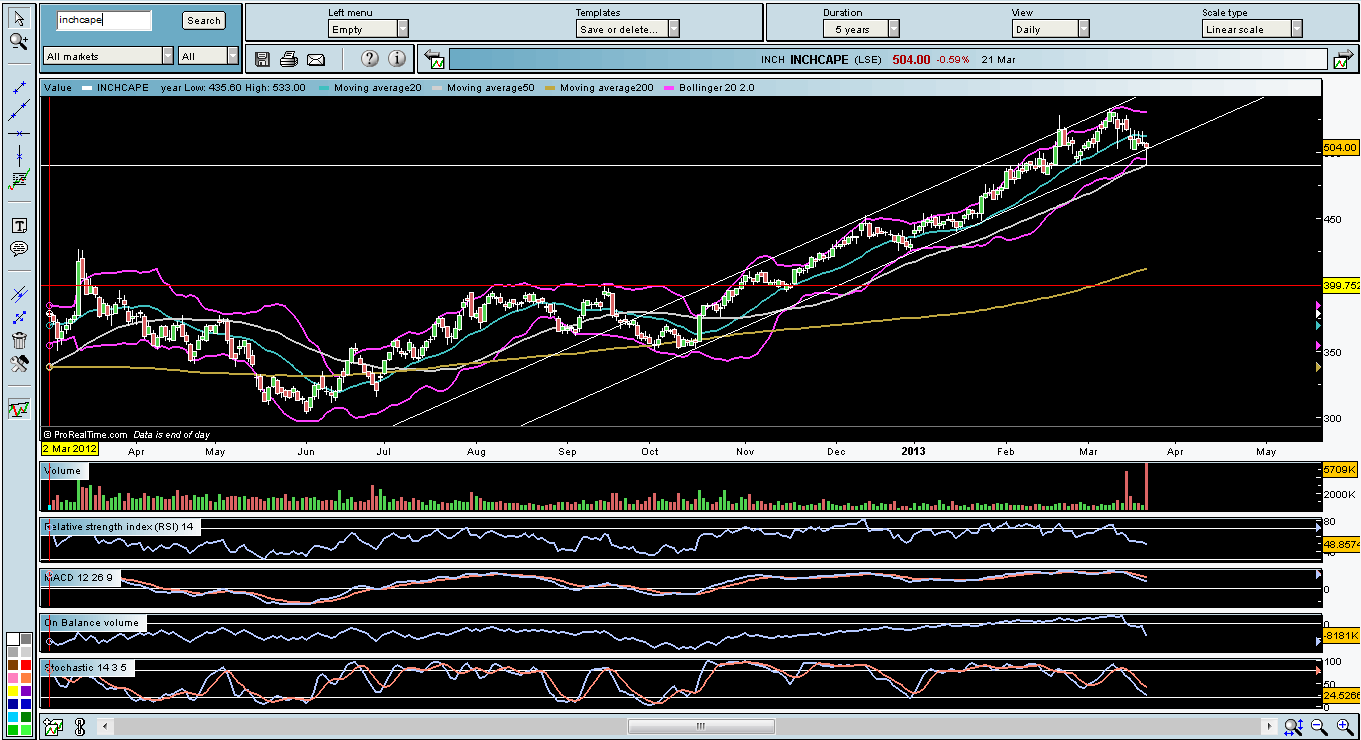1361x740 pixels.
Task: Click the printer icon
Action: pos(289,59)
